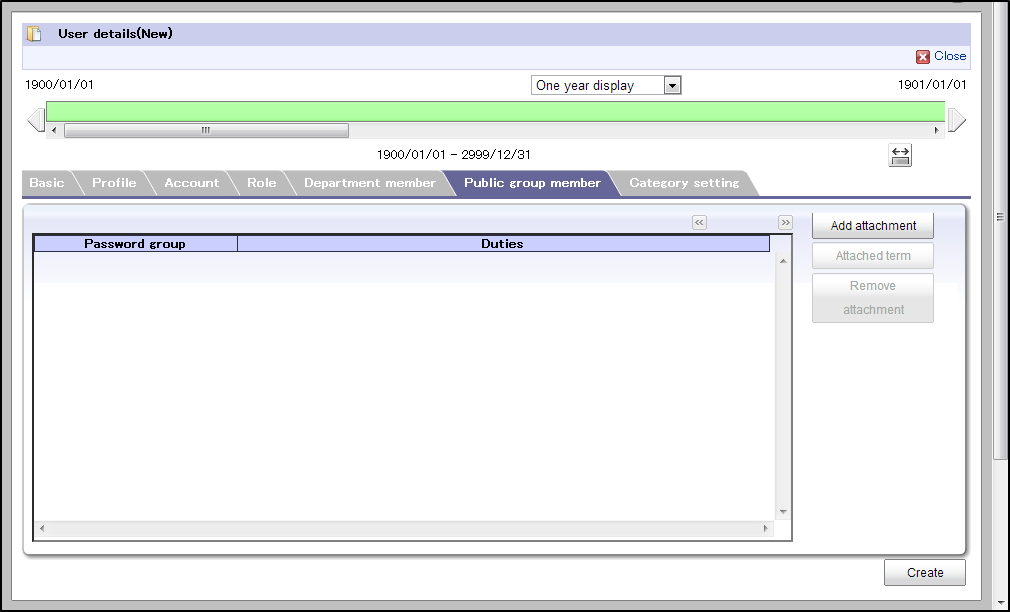
Task: Select the Public group member tab
Action: click(x=532, y=183)
